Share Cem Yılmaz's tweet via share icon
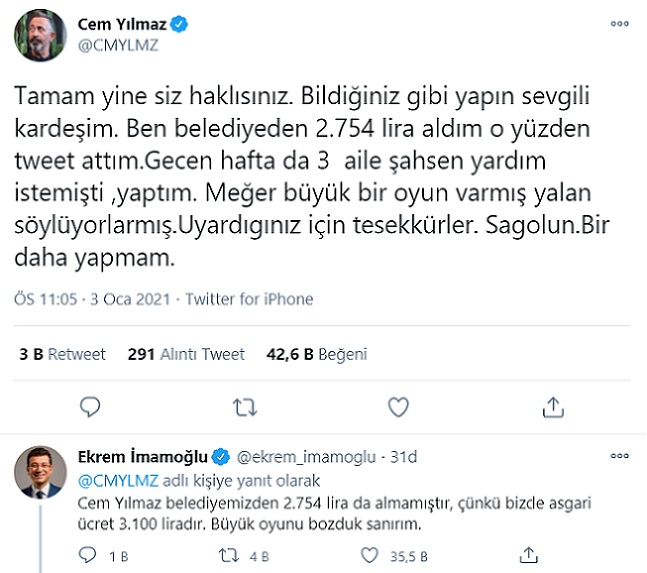647x573 pixels. click(552, 407)
